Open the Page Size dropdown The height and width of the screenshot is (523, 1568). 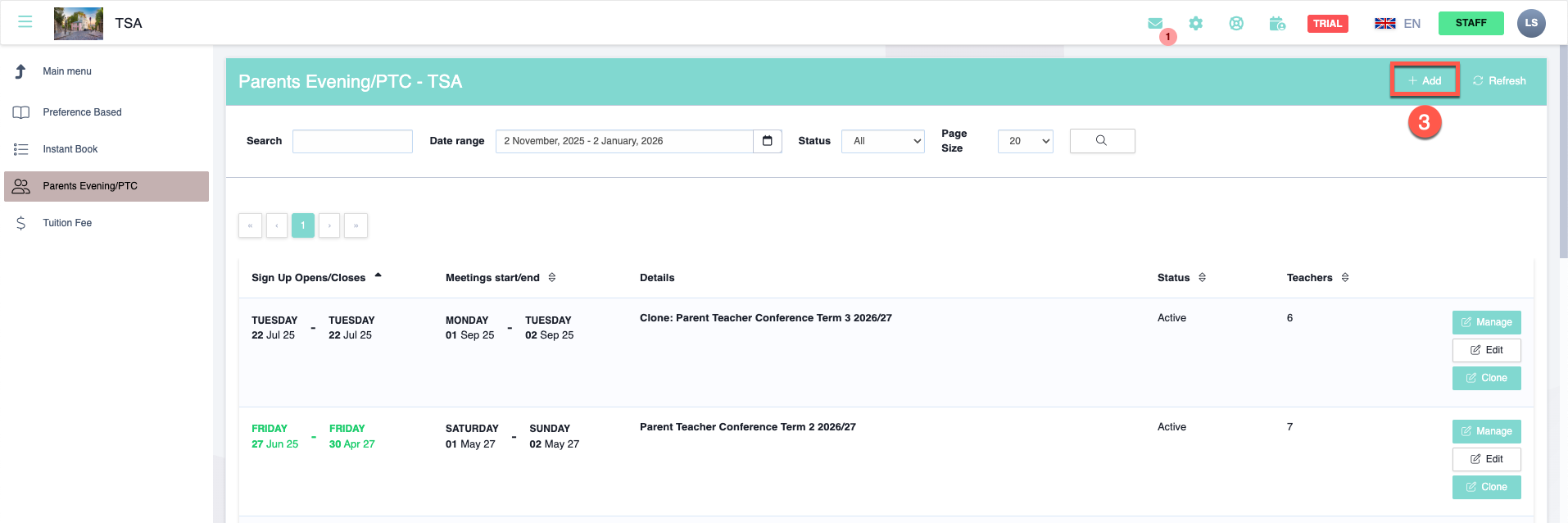[x=1025, y=141]
